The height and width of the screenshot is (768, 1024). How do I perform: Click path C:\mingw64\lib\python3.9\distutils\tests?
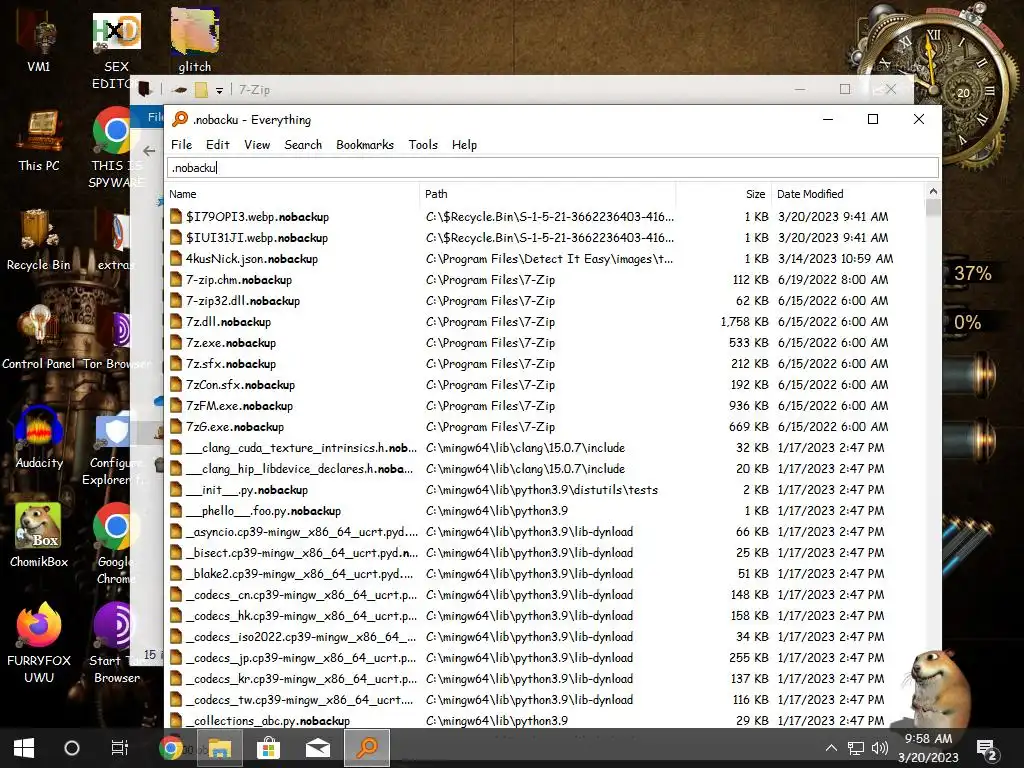click(541, 490)
